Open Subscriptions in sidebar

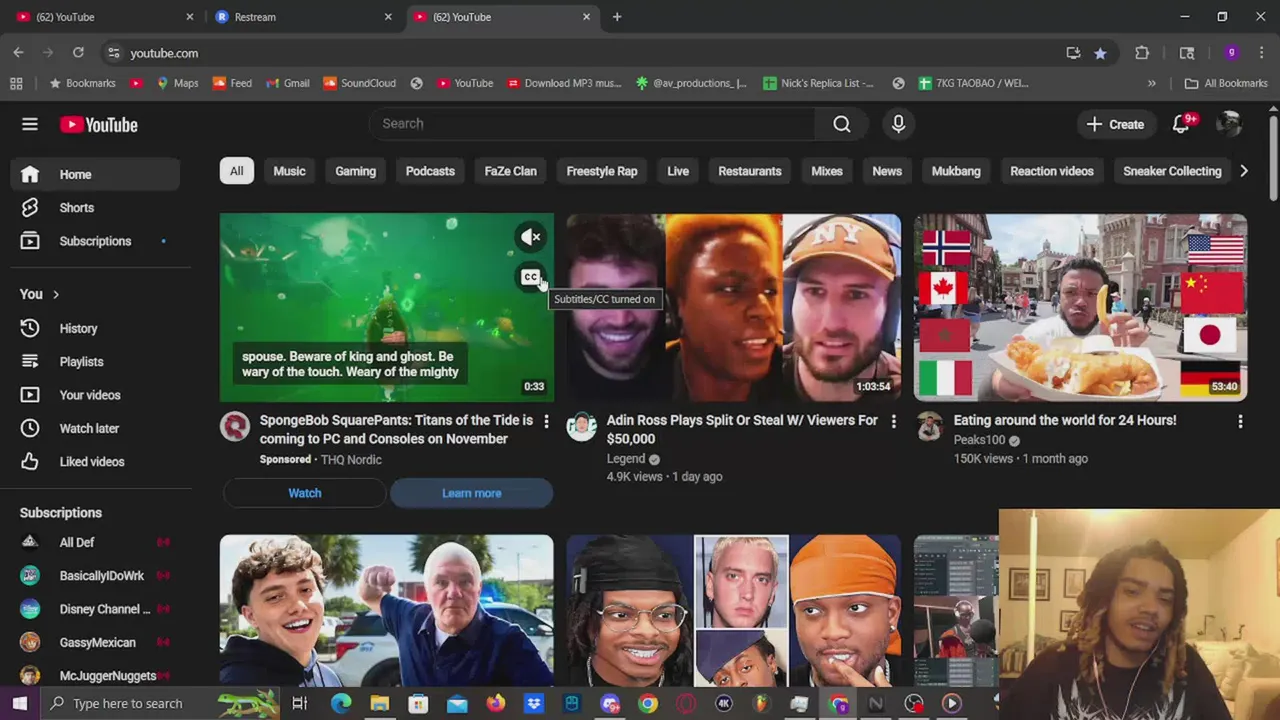pyautogui.click(x=96, y=241)
